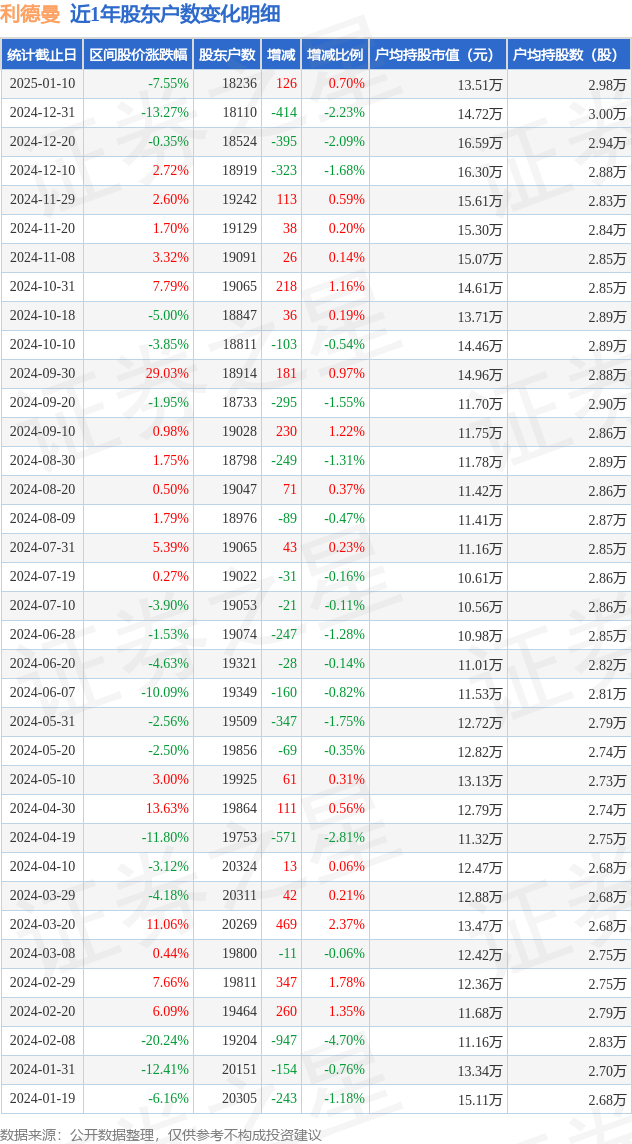This screenshot has height=1144, width=632.
Task: Click the 3.00万 average shares cell
Action: (x=607, y=113)
